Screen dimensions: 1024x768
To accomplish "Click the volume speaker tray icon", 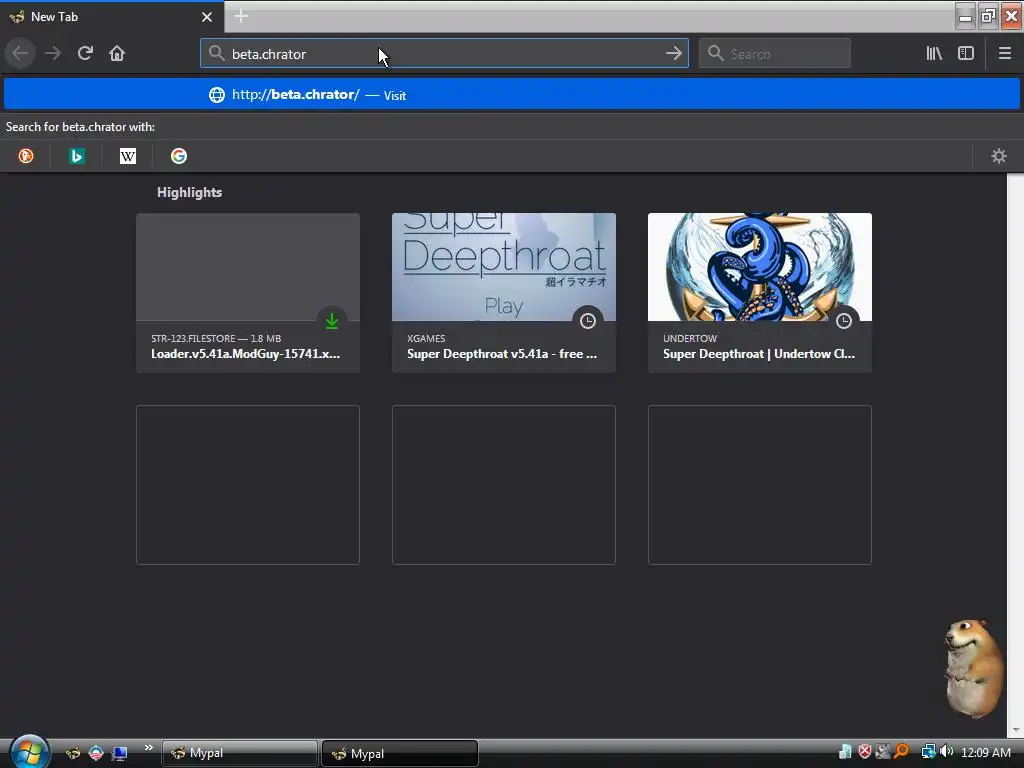I will [946, 752].
